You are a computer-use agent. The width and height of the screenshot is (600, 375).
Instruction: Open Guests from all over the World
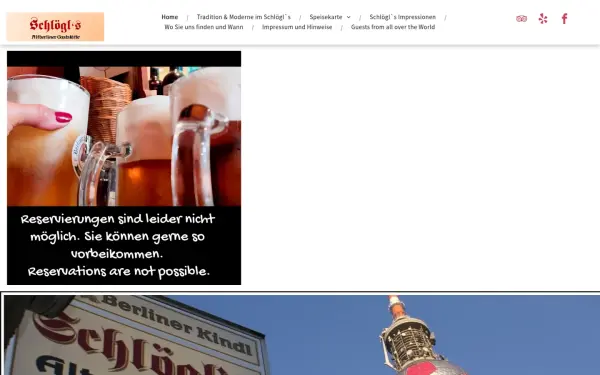(x=393, y=27)
